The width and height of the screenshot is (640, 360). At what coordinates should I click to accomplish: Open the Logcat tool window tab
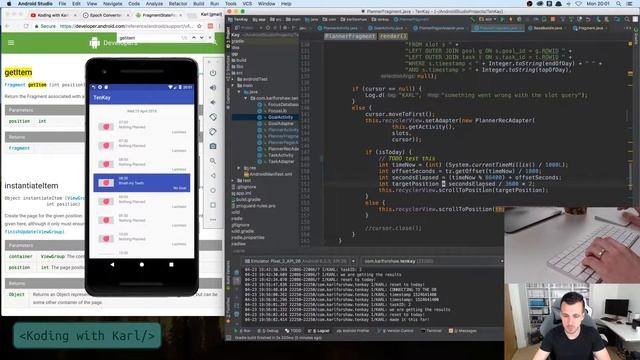319,331
